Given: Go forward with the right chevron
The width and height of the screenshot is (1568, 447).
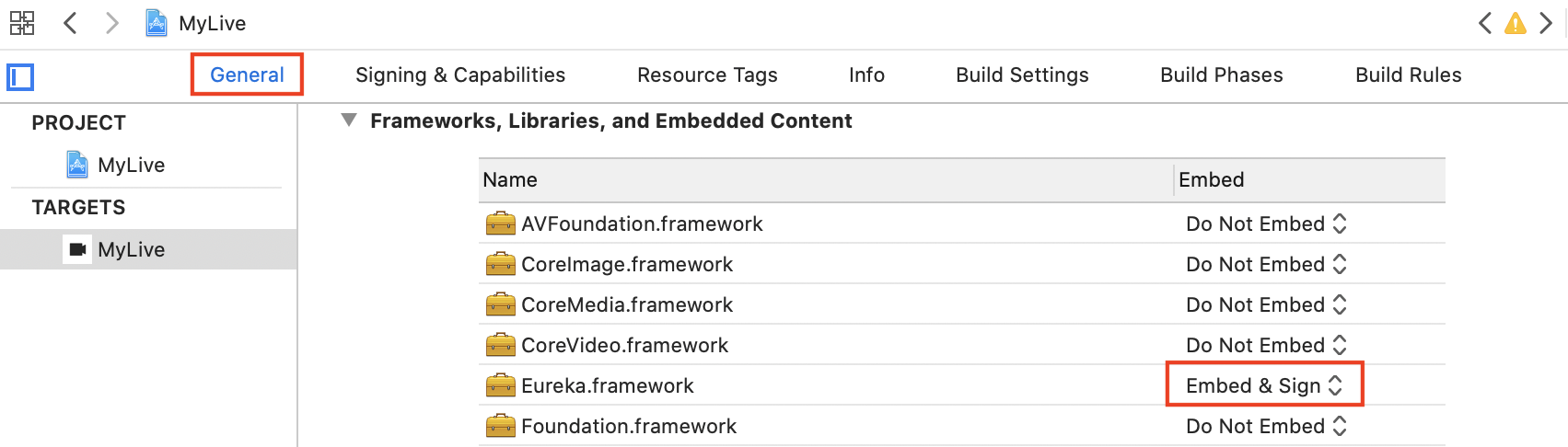Looking at the screenshot, I should click(x=112, y=23).
